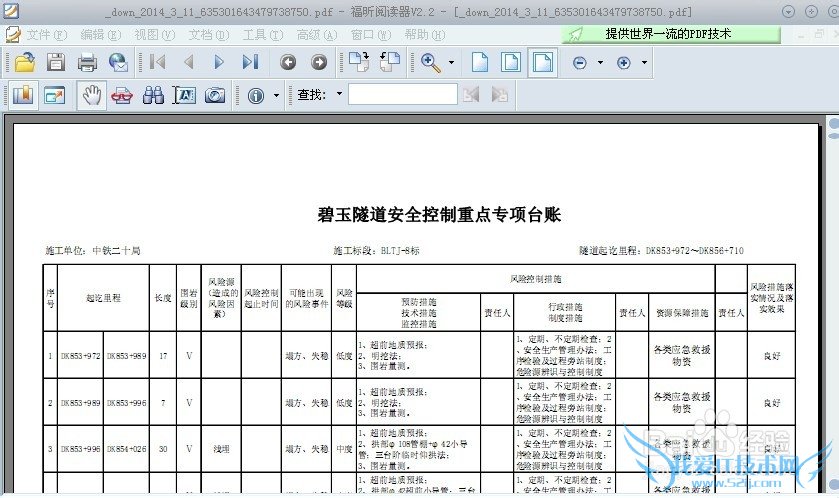Zoom in with the plus button
The width and height of the screenshot is (839, 498).
pos(624,63)
